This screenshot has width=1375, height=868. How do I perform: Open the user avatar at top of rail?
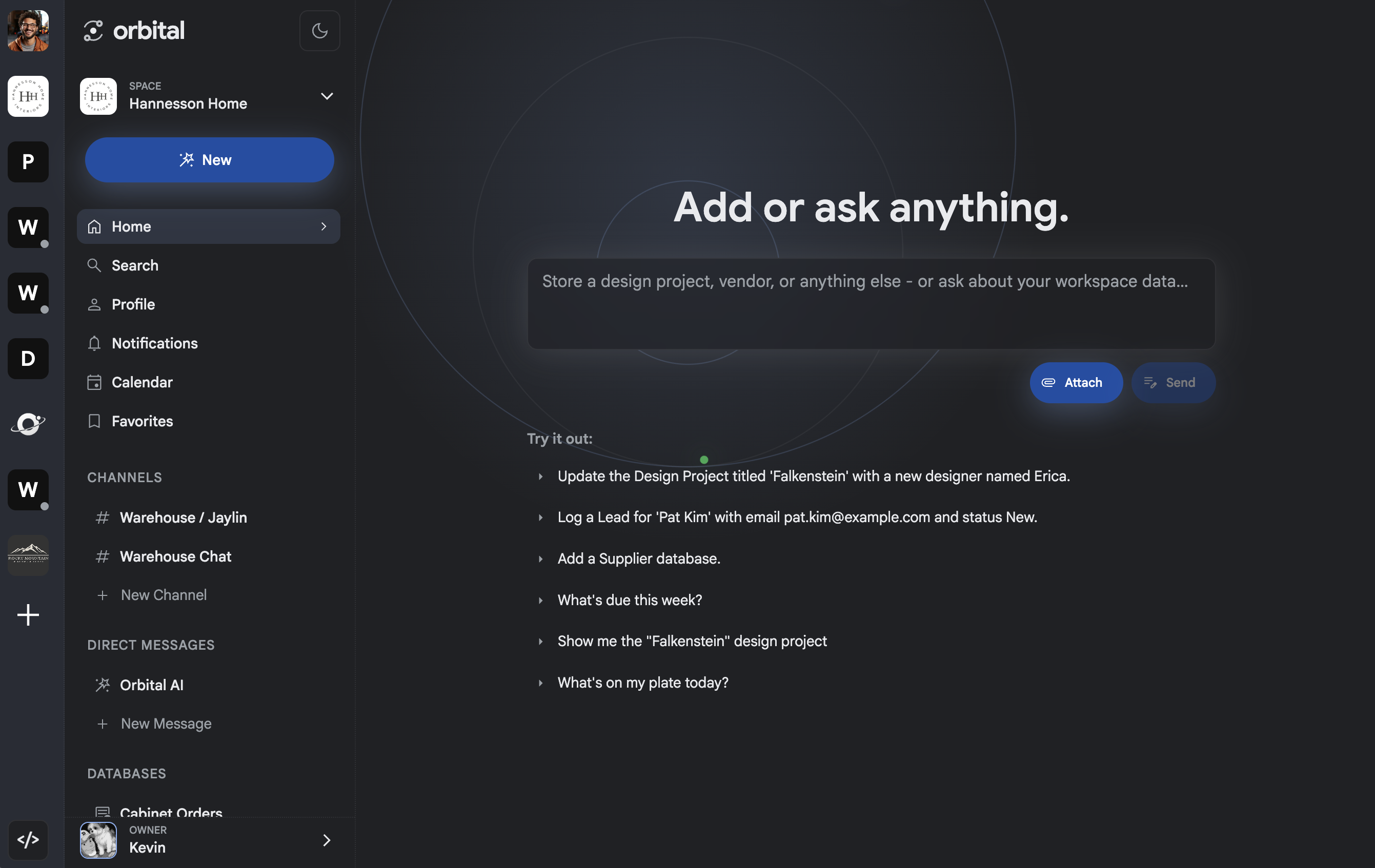coord(28,31)
